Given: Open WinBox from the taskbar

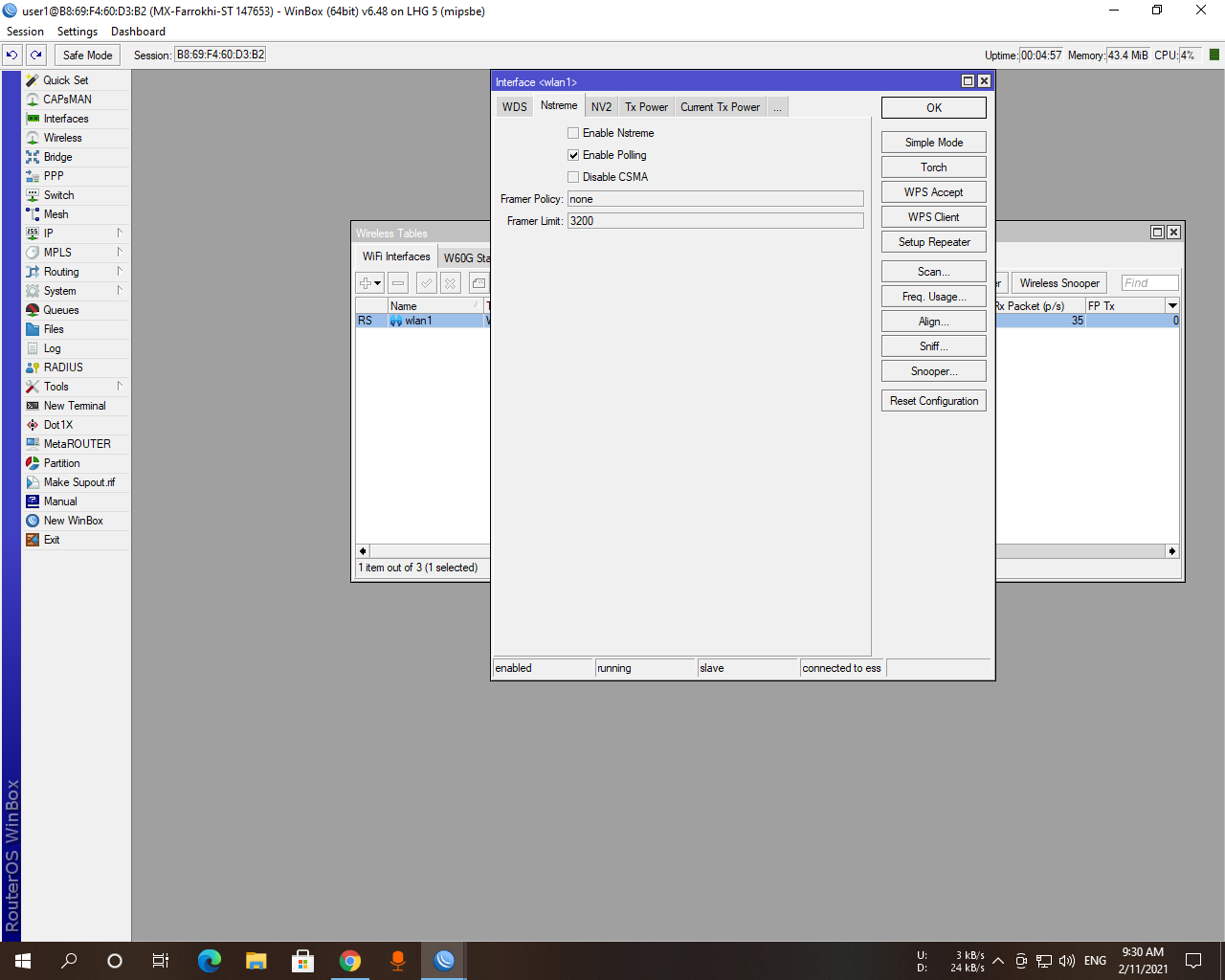Looking at the screenshot, I should (x=443, y=960).
